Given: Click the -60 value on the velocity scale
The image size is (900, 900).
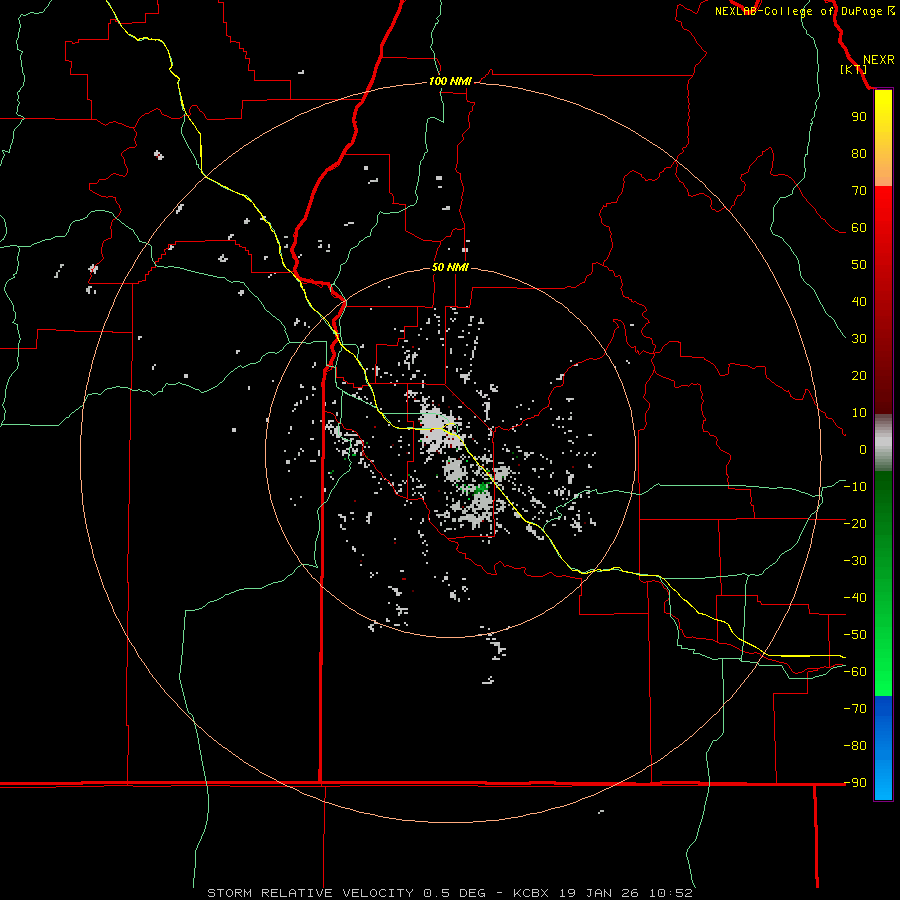Looking at the screenshot, I should (855, 672).
